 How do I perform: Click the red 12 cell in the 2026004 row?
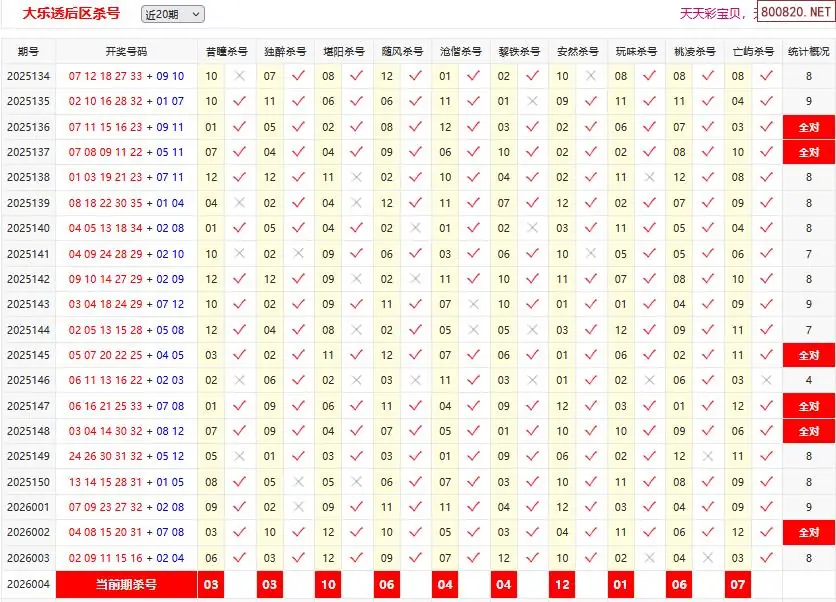pyautogui.click(x=562, y=584)
